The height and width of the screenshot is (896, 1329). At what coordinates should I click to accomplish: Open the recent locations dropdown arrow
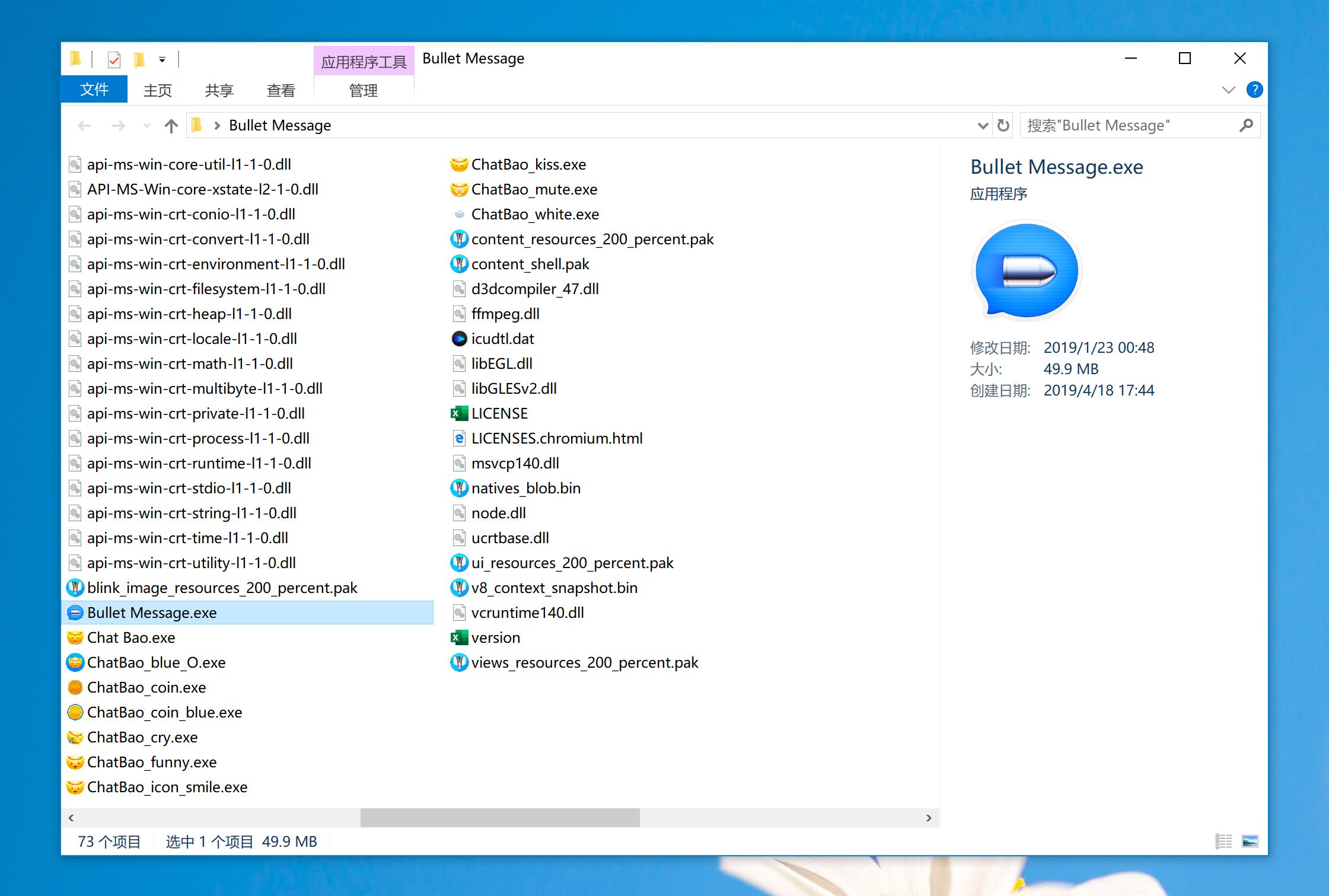(x=146, y=126)
